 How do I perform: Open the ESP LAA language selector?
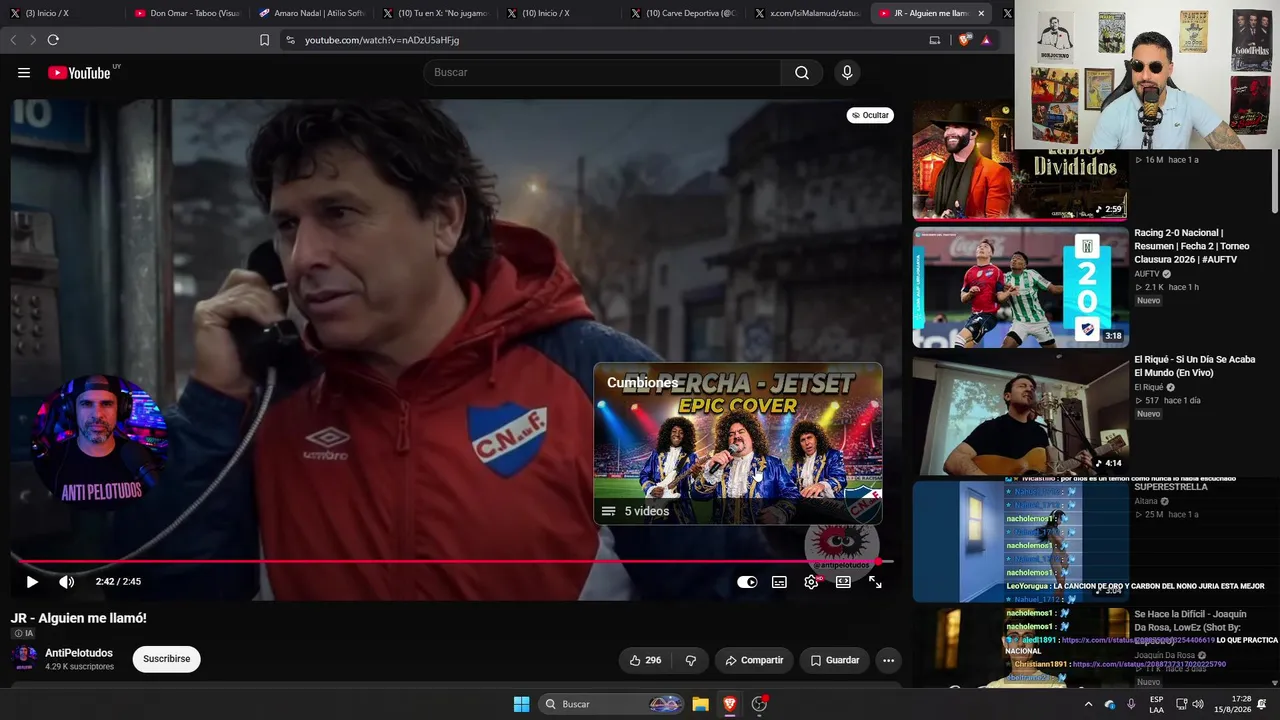point(1156,704)
